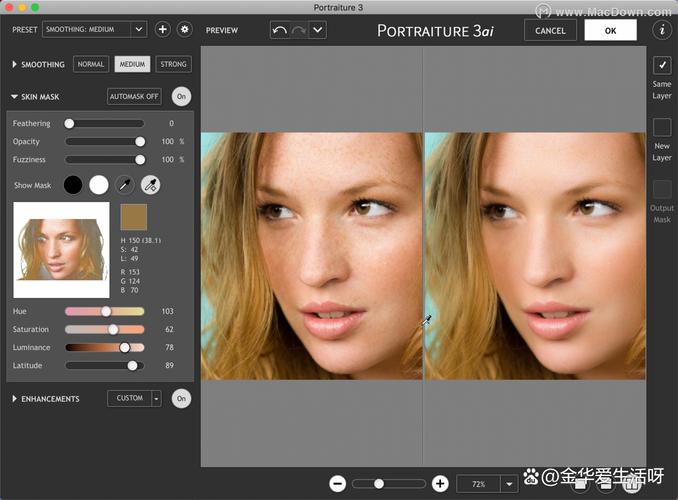Adjust the Feathering slider handle
Viewport: 678px width, 500px height.
(x=69, y=124)
